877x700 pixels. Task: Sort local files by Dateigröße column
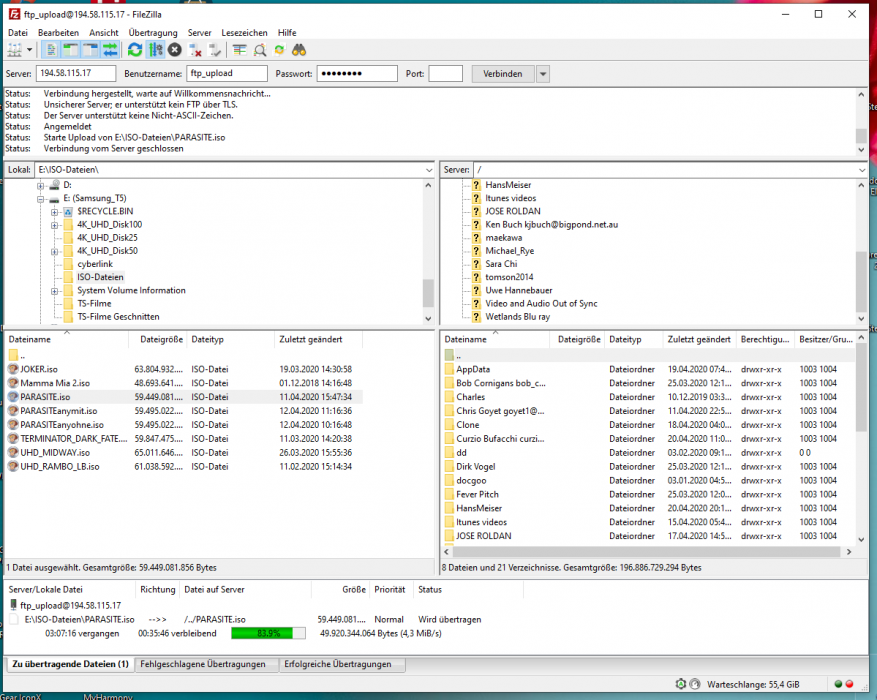tap(160, 340)
